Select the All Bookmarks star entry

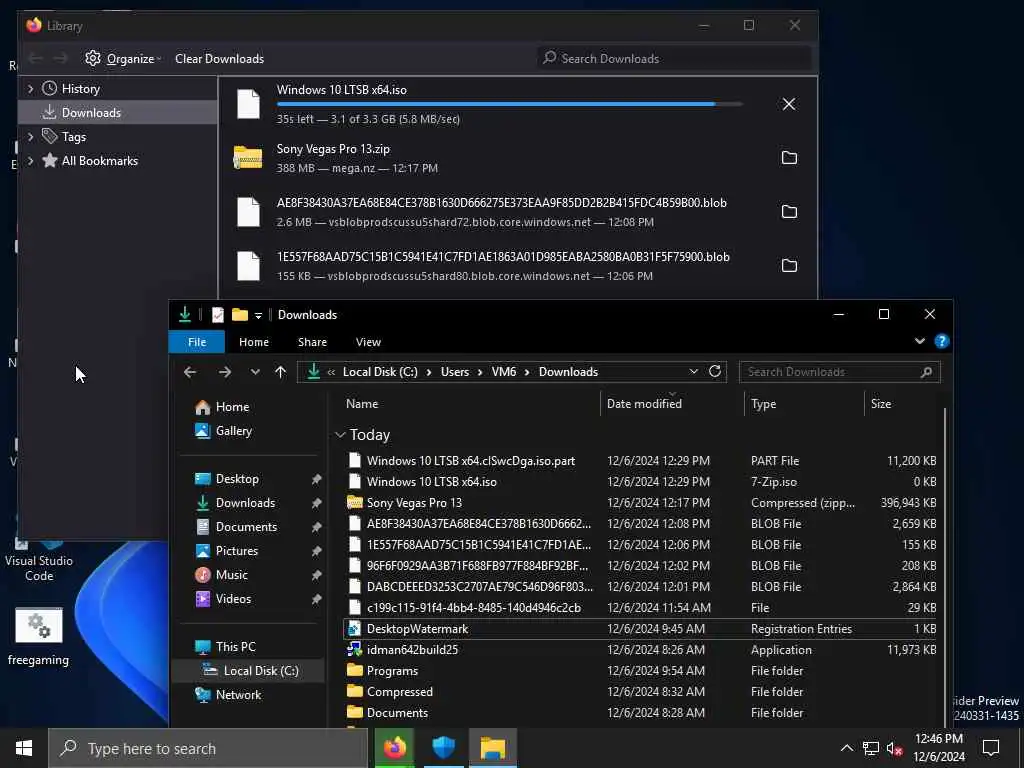pos(90,161)
